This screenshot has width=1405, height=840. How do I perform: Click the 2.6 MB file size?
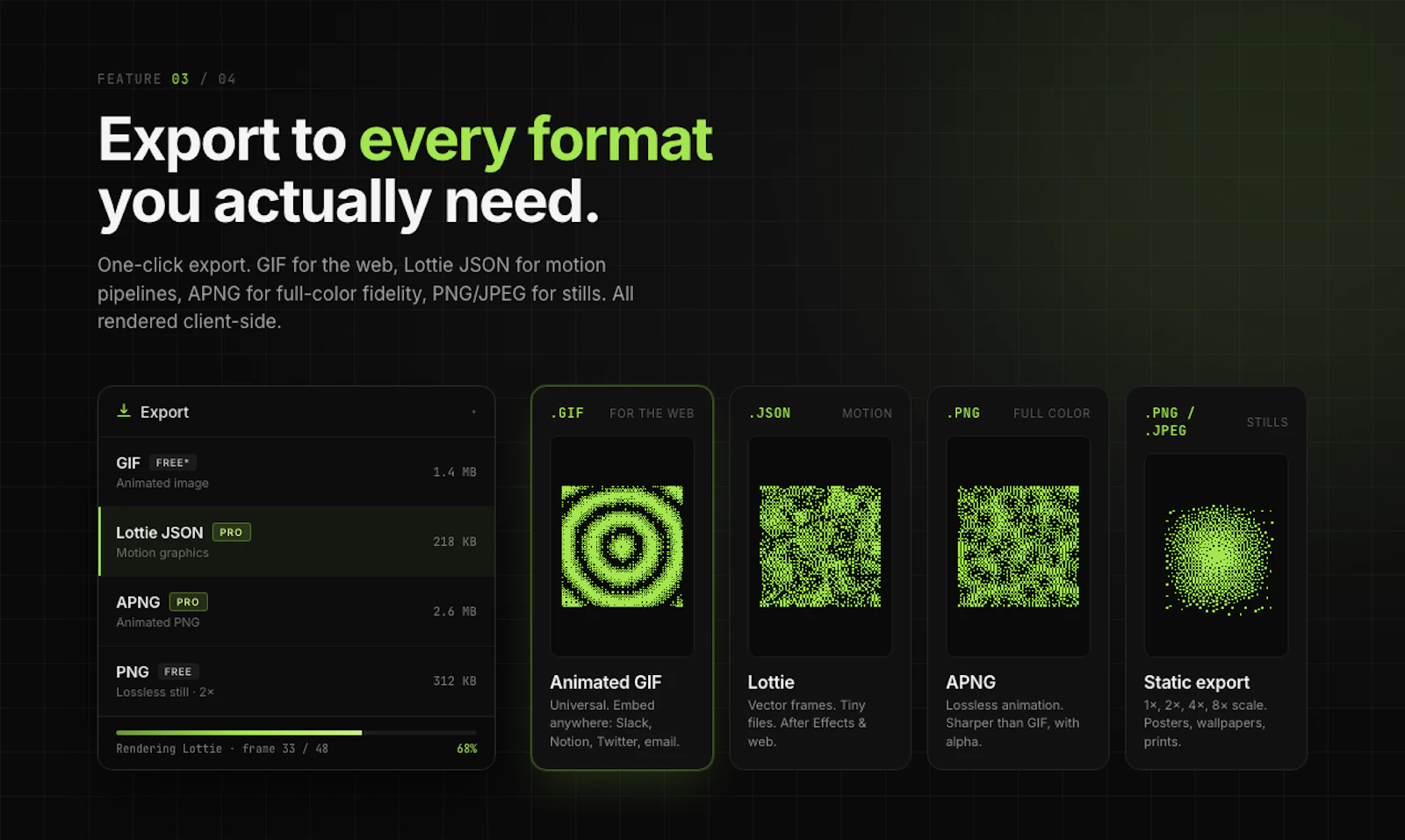pyautogui.click(x=455, y=611)
